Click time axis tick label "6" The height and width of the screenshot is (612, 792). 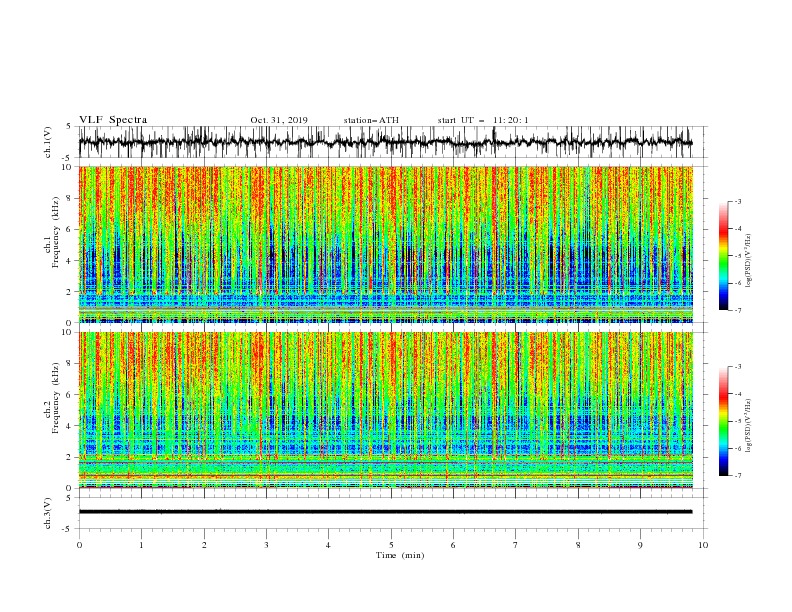453,545
